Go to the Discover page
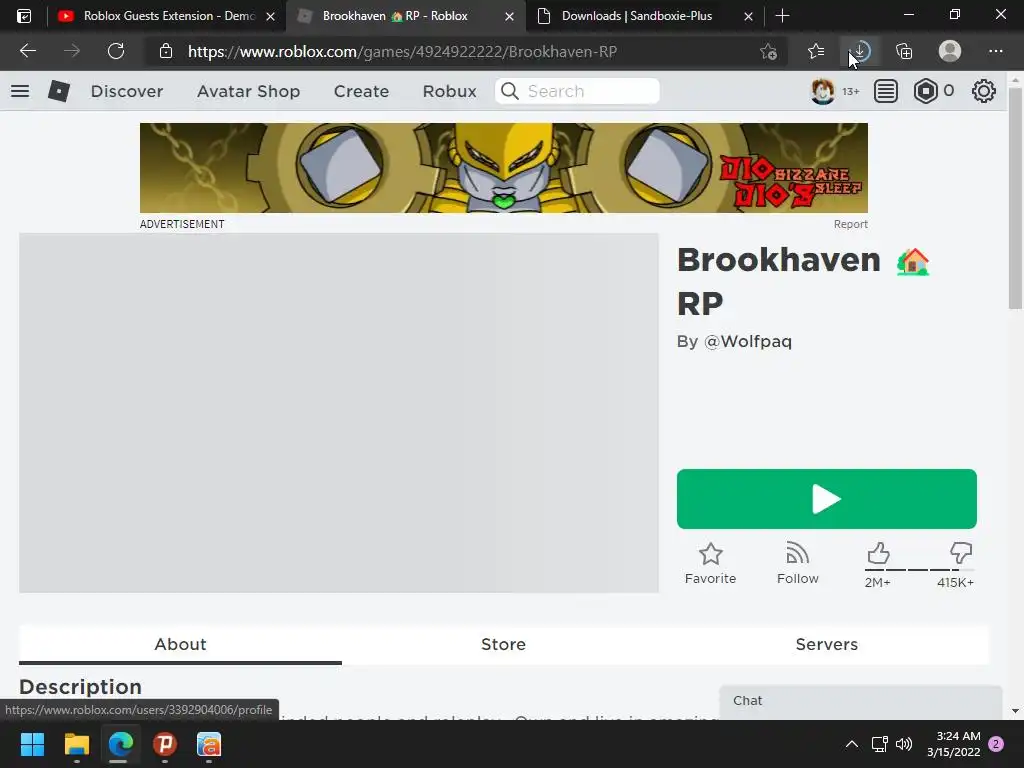The width and height of the screenshot is (1024, 768). (127, 91)
